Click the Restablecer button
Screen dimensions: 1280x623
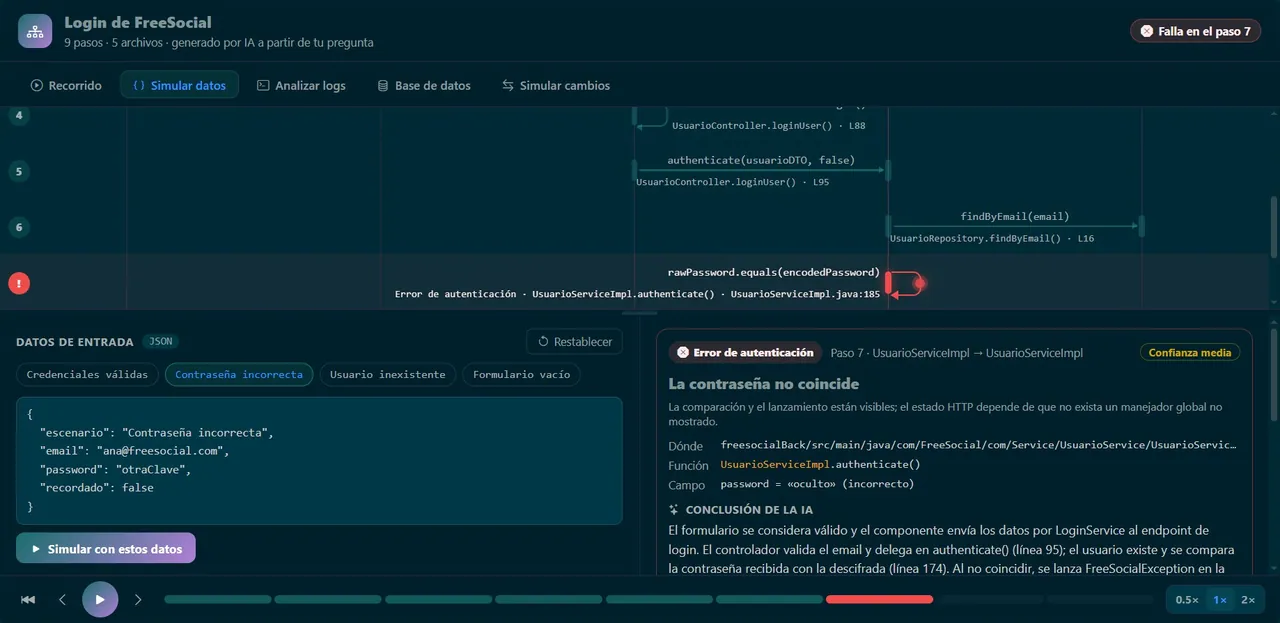[x=574, y=341]
